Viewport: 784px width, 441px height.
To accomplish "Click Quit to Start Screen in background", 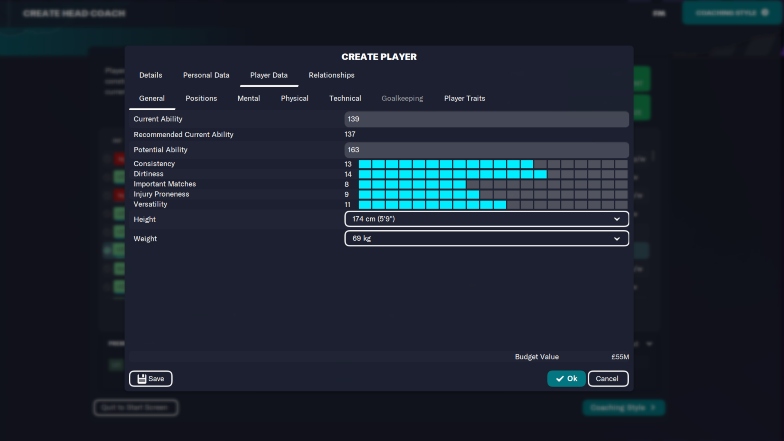I will (136, 408).
